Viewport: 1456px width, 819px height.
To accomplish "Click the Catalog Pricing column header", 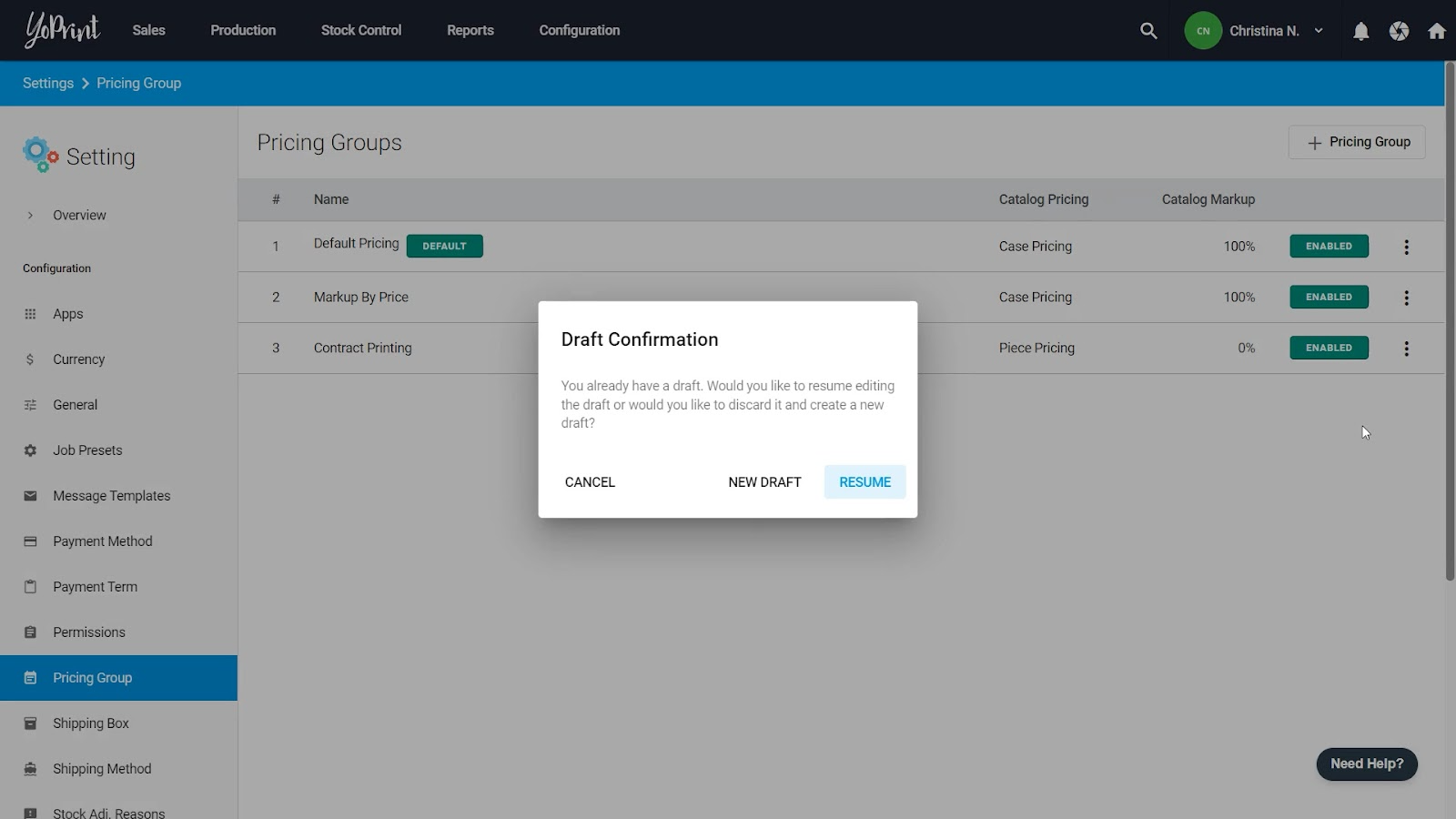I will (1044, 199).
